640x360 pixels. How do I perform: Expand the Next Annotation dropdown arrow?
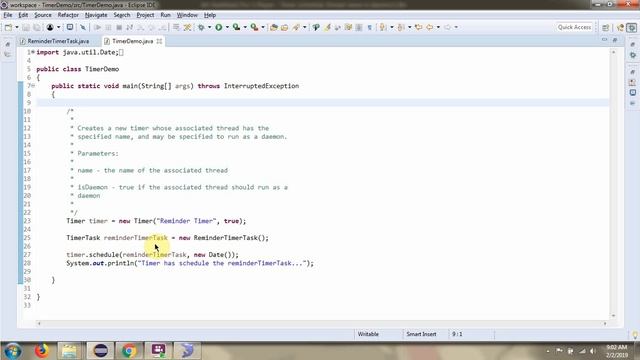pos(391,27)
